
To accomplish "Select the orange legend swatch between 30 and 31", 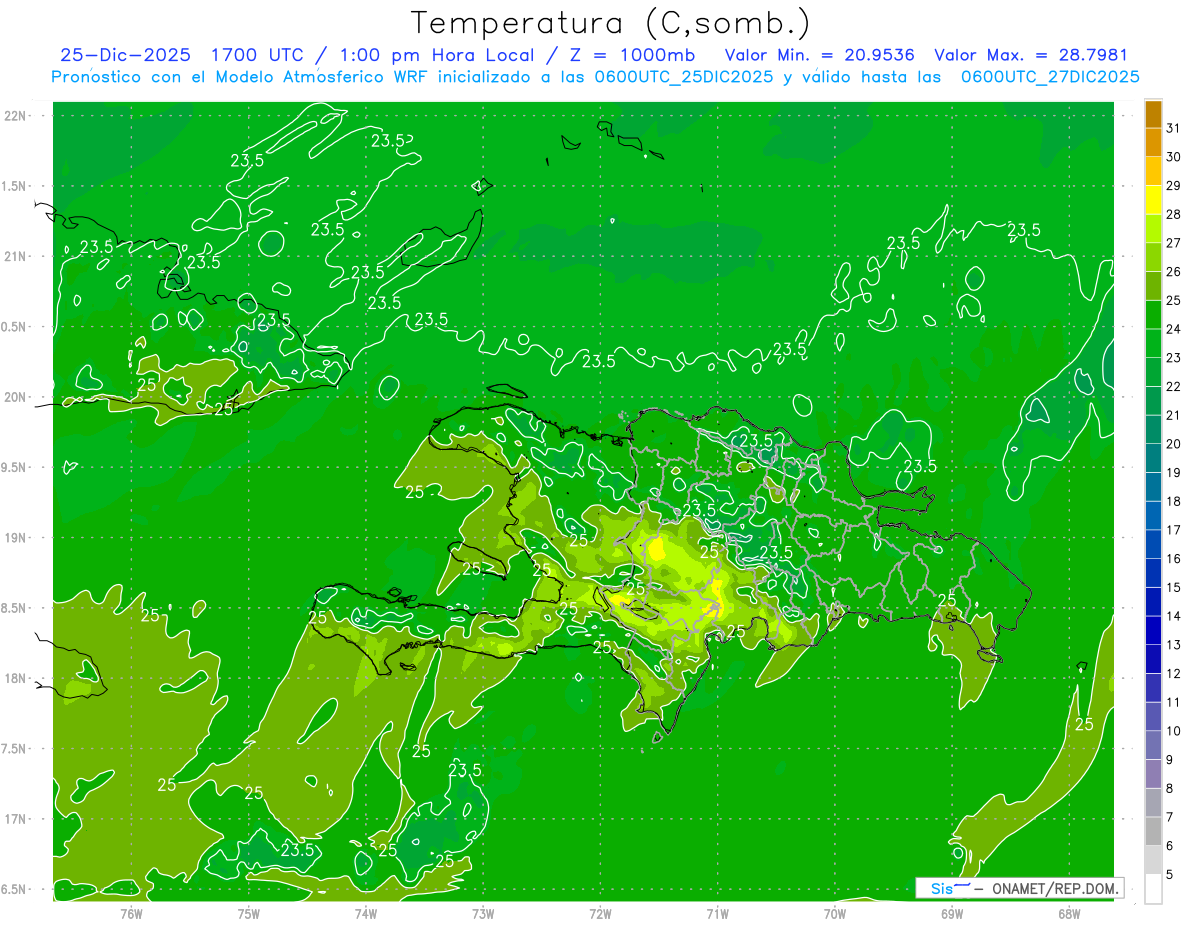I will [x=1153, y=142].
